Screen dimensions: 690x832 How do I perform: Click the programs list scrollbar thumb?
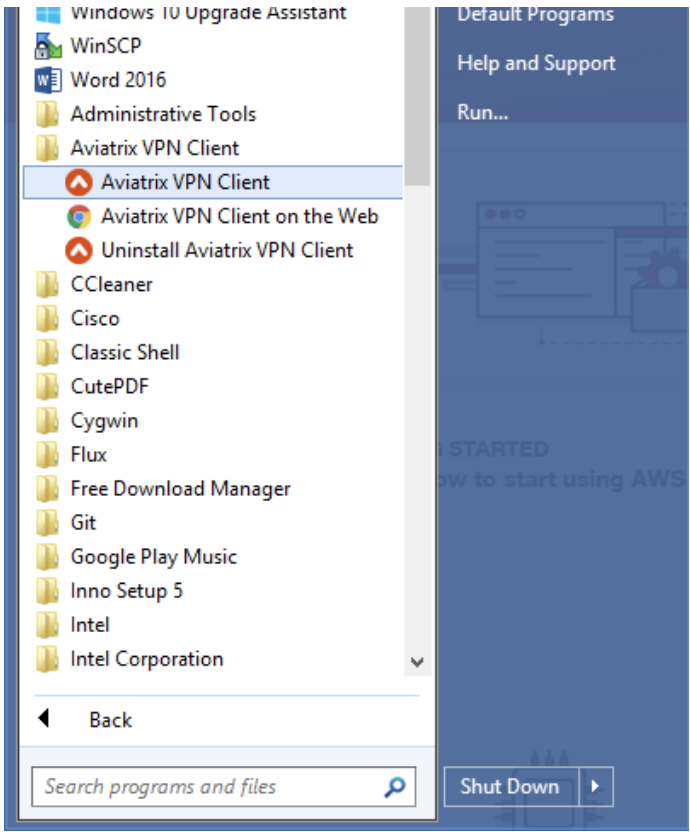tap(417, 96)
